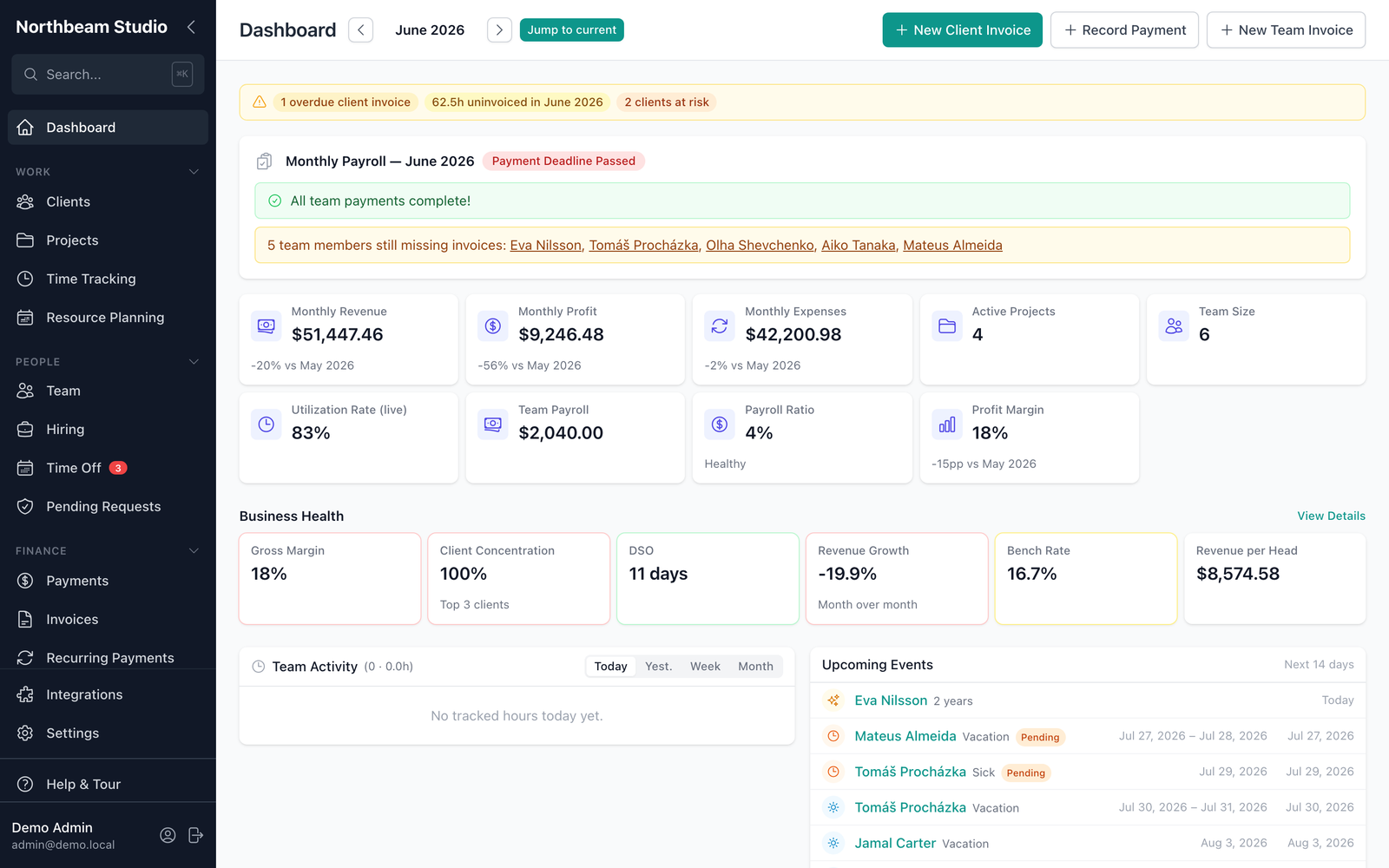Click the Team people icon in sidebar

tap(25, 391)
